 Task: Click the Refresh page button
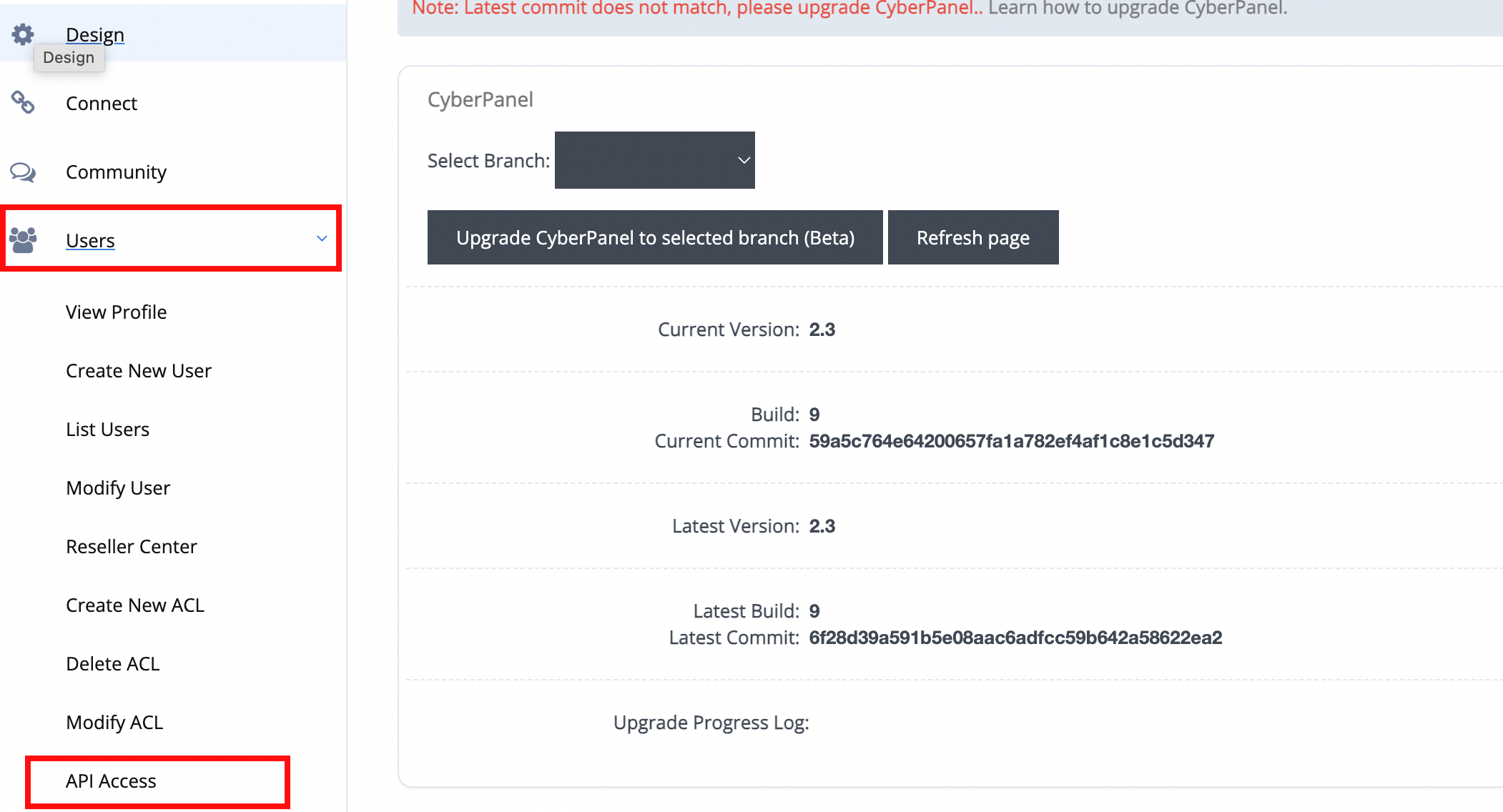pyautogui.click(x=973, y=237)
